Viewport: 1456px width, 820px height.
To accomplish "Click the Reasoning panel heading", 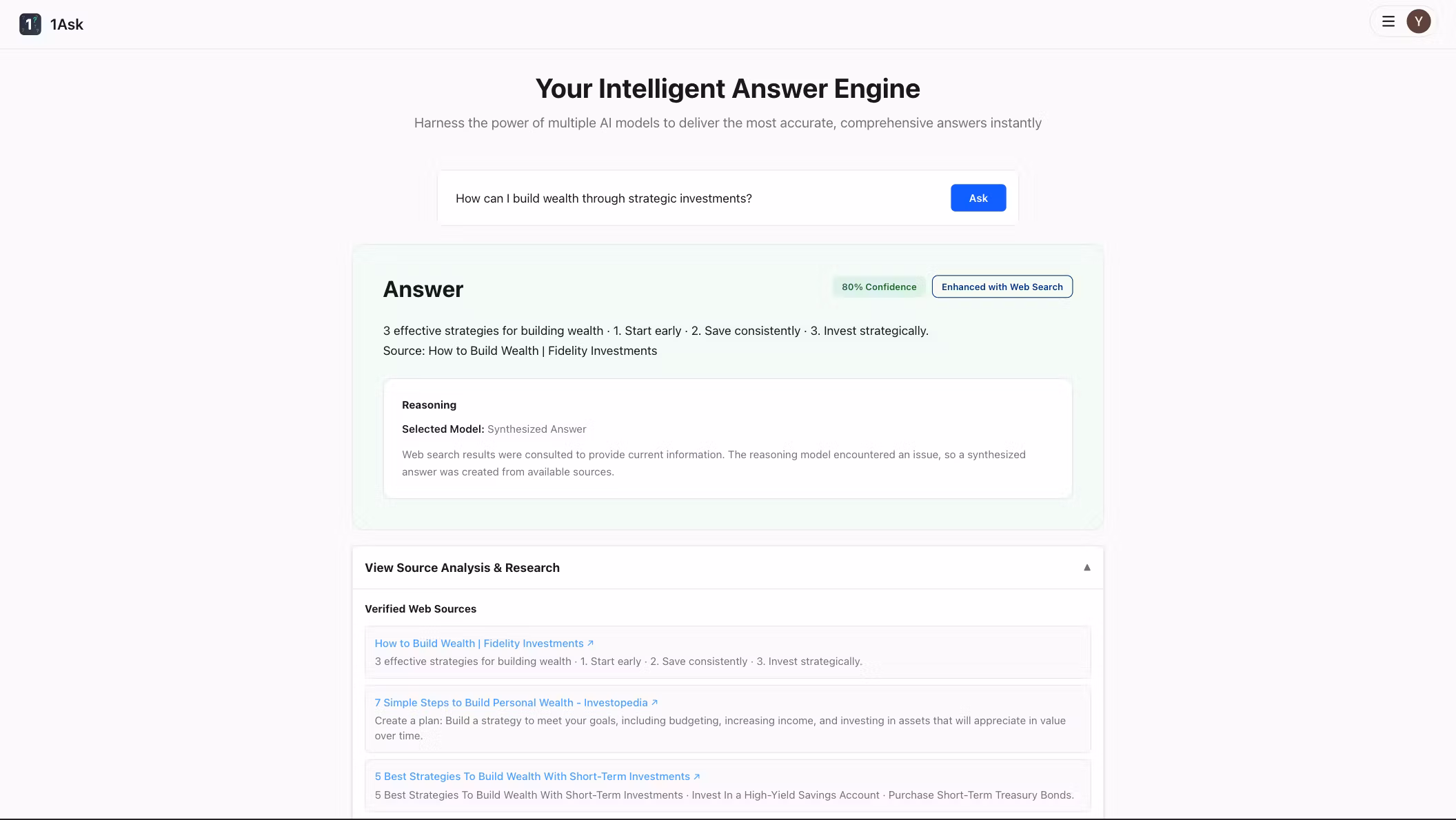I will click(x=429, y=404).
